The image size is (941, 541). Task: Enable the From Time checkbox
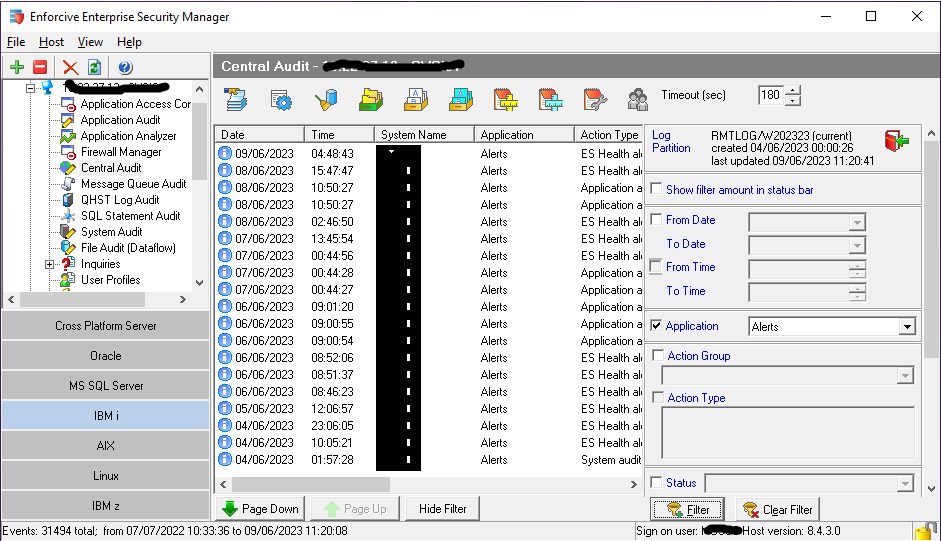(x=657, y=266)
